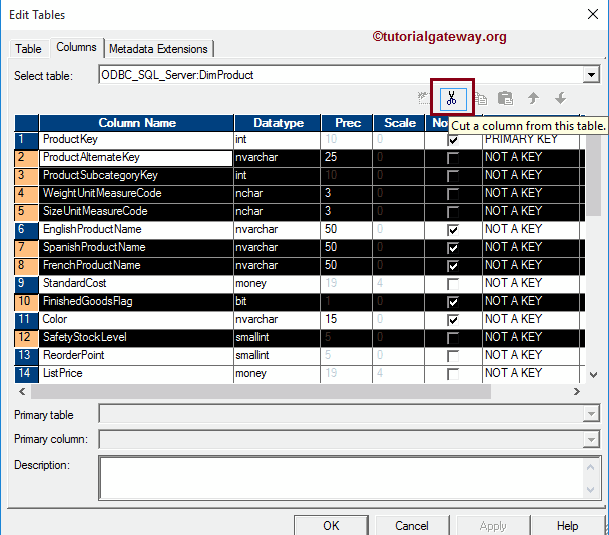Select row 9 header for StandardCost
This screenshot has width=609, height=535.
click(x=27, y=284)
